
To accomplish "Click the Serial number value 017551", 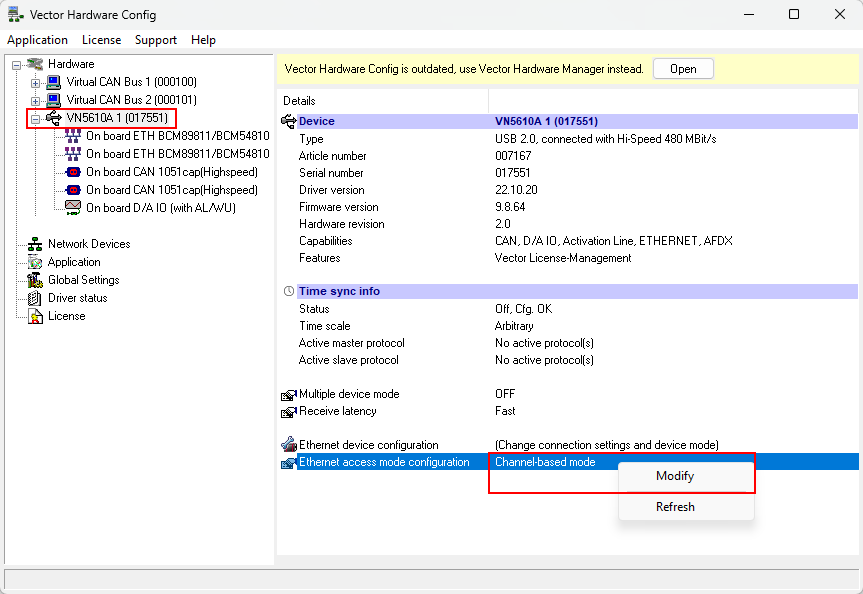I will (512, 173).
